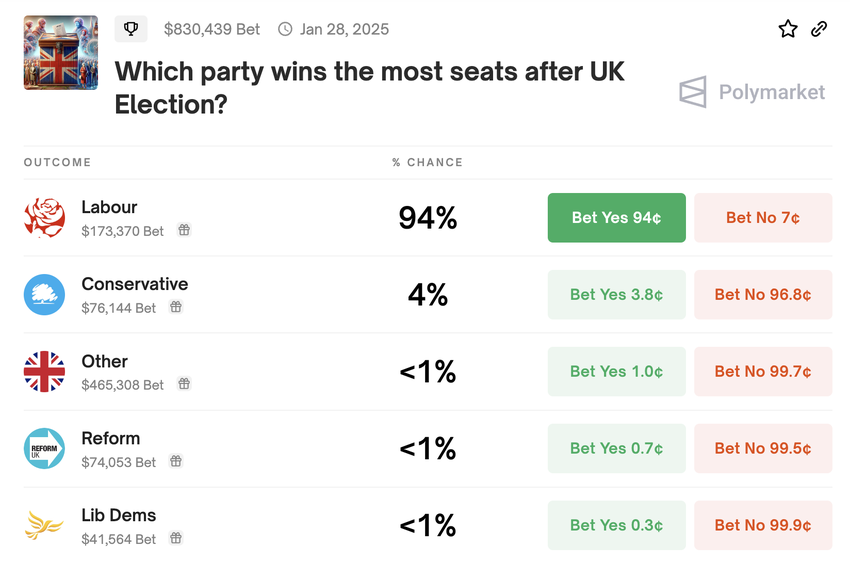Image resolution: width=850 pixels, height=578 pixels.
Task: Click the gift icon beside Lib Dems
Action: point(176,538)
